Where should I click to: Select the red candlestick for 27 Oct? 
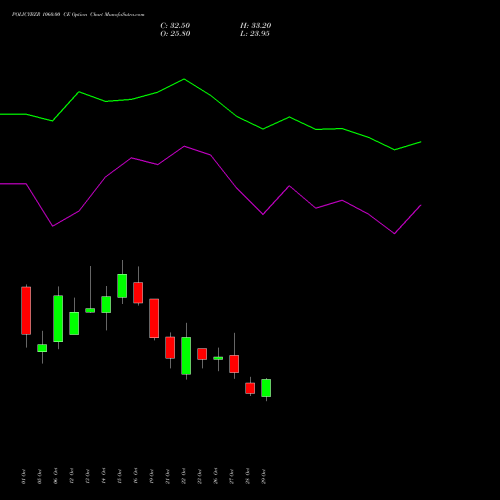[x=234, y=364]
